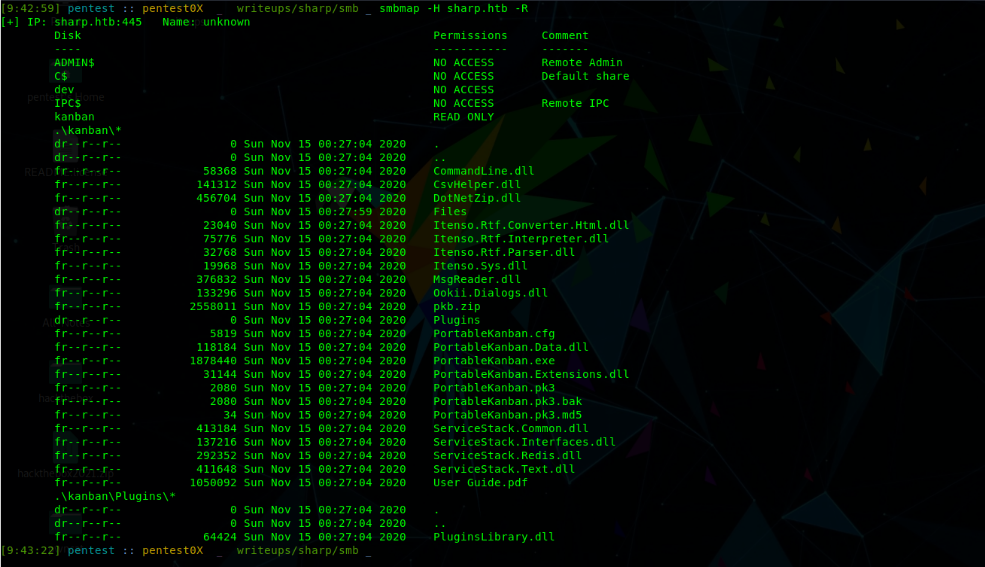Place cursor at the bottom prompt after 'writeups/sharp/smb'
The image size is (985, 567).
click(368, 551)
